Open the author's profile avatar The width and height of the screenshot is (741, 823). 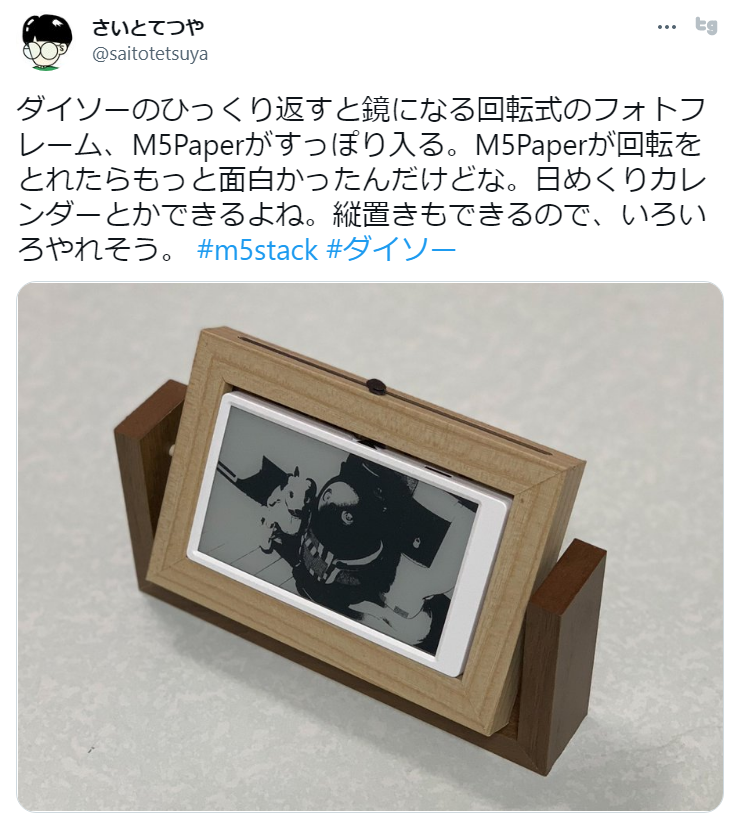coord(47,42)
